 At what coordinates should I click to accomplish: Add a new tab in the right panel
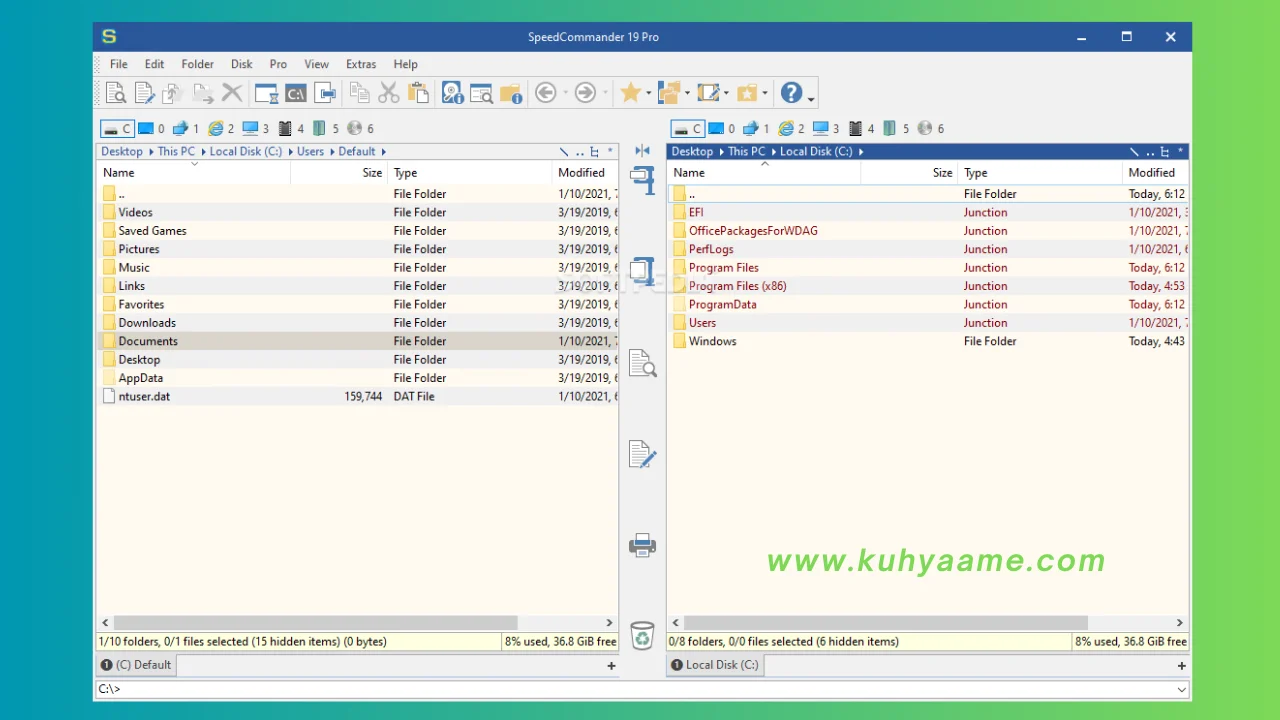(1181, 666)
